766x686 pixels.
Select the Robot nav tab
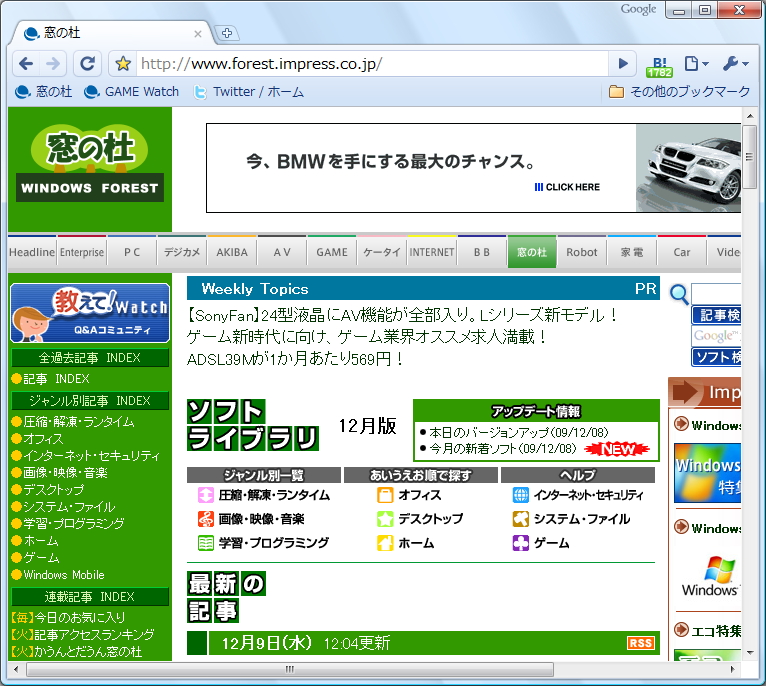coord(582,252)
